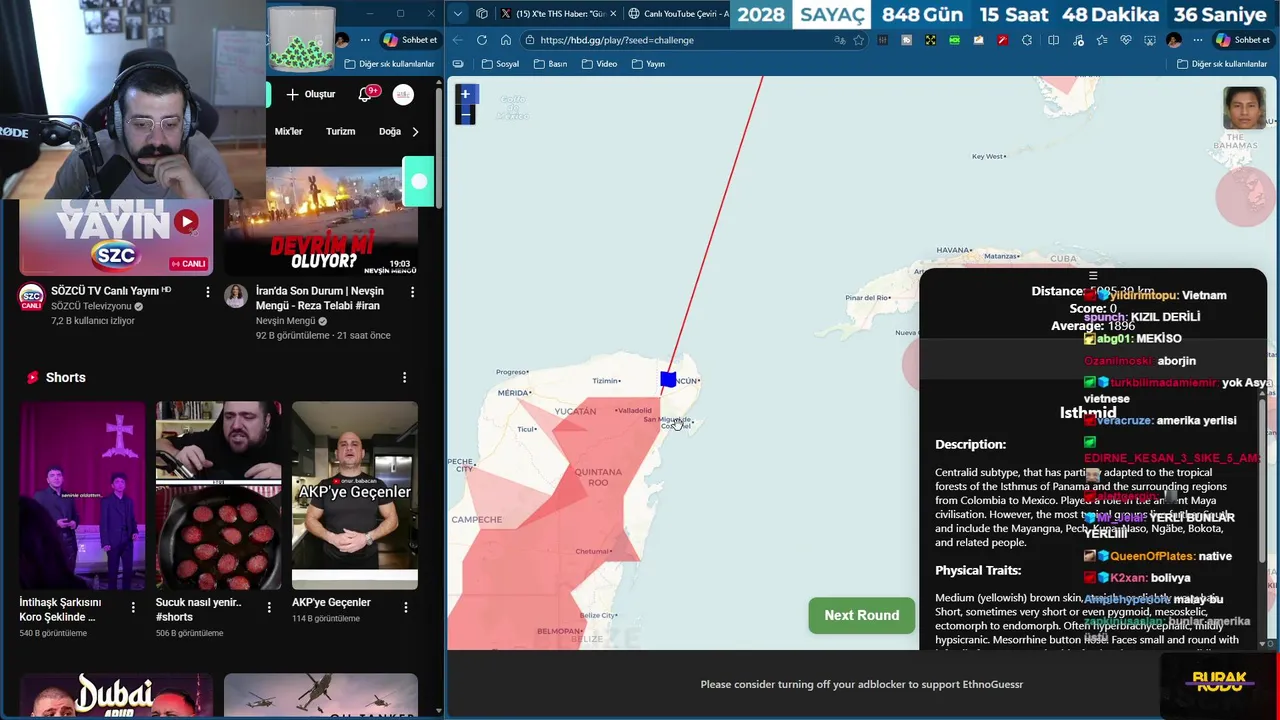Open options for AKP'ye Geçenler short
The height and width of the screenshot is (720, 1280).
(x=405, y=607)
